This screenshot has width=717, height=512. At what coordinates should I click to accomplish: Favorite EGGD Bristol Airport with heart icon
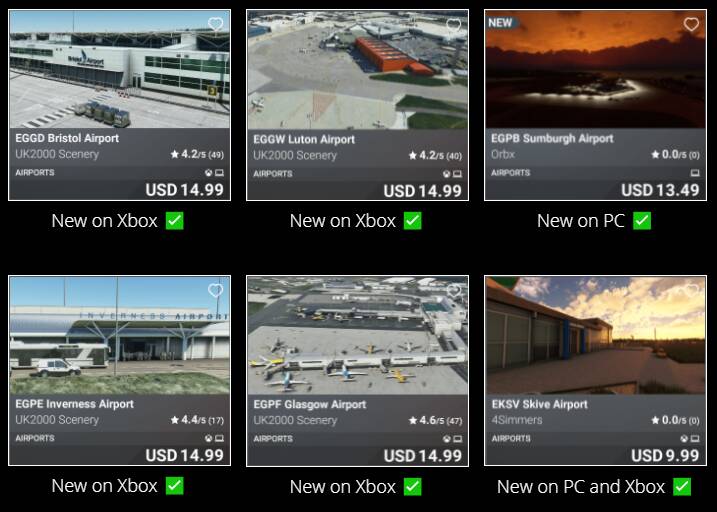215,24
